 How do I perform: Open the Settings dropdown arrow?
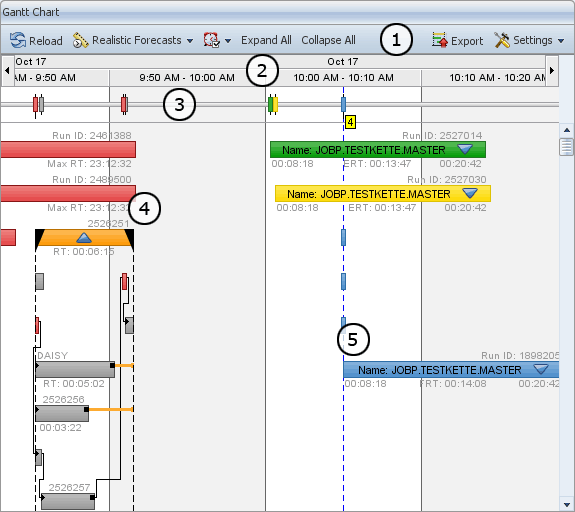click(x=561, y=41)
